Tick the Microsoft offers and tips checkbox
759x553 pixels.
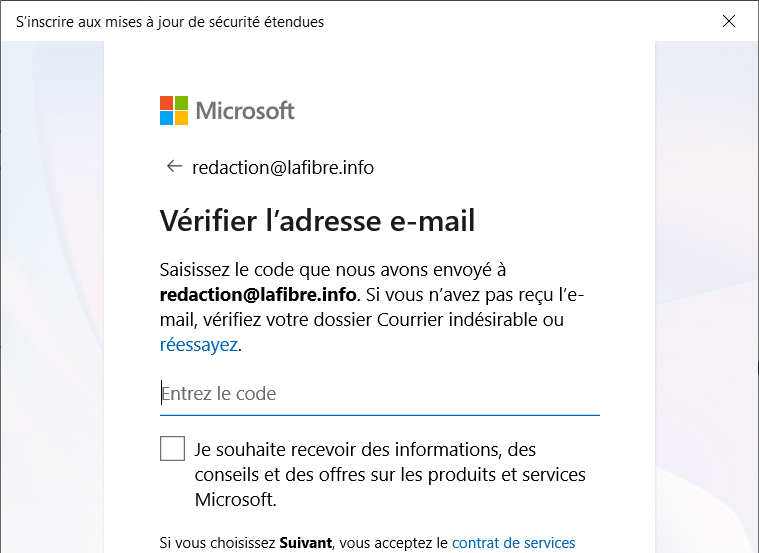(x=173, y=448)
